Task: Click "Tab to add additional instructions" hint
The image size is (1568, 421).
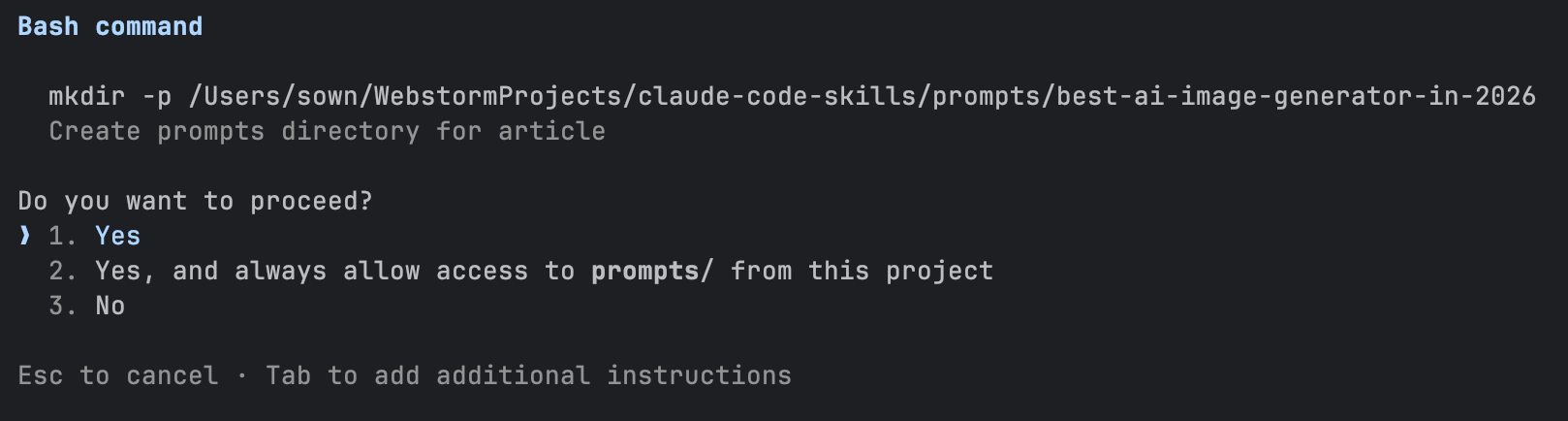Action: pyautogui.click(x=528, y=376)
